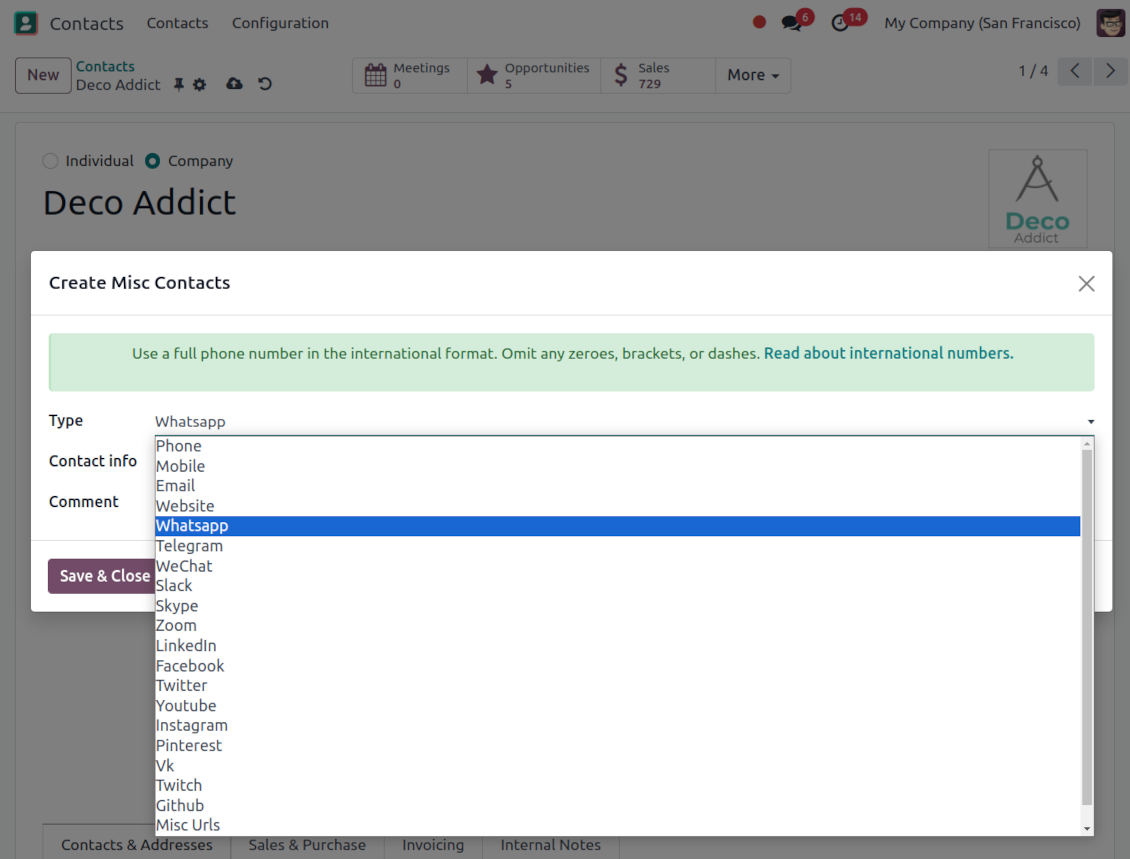Click the discard undo arrow icon
Viewport: 1130px width, 859px height.
pyautogui.click(x=265, y=84)
